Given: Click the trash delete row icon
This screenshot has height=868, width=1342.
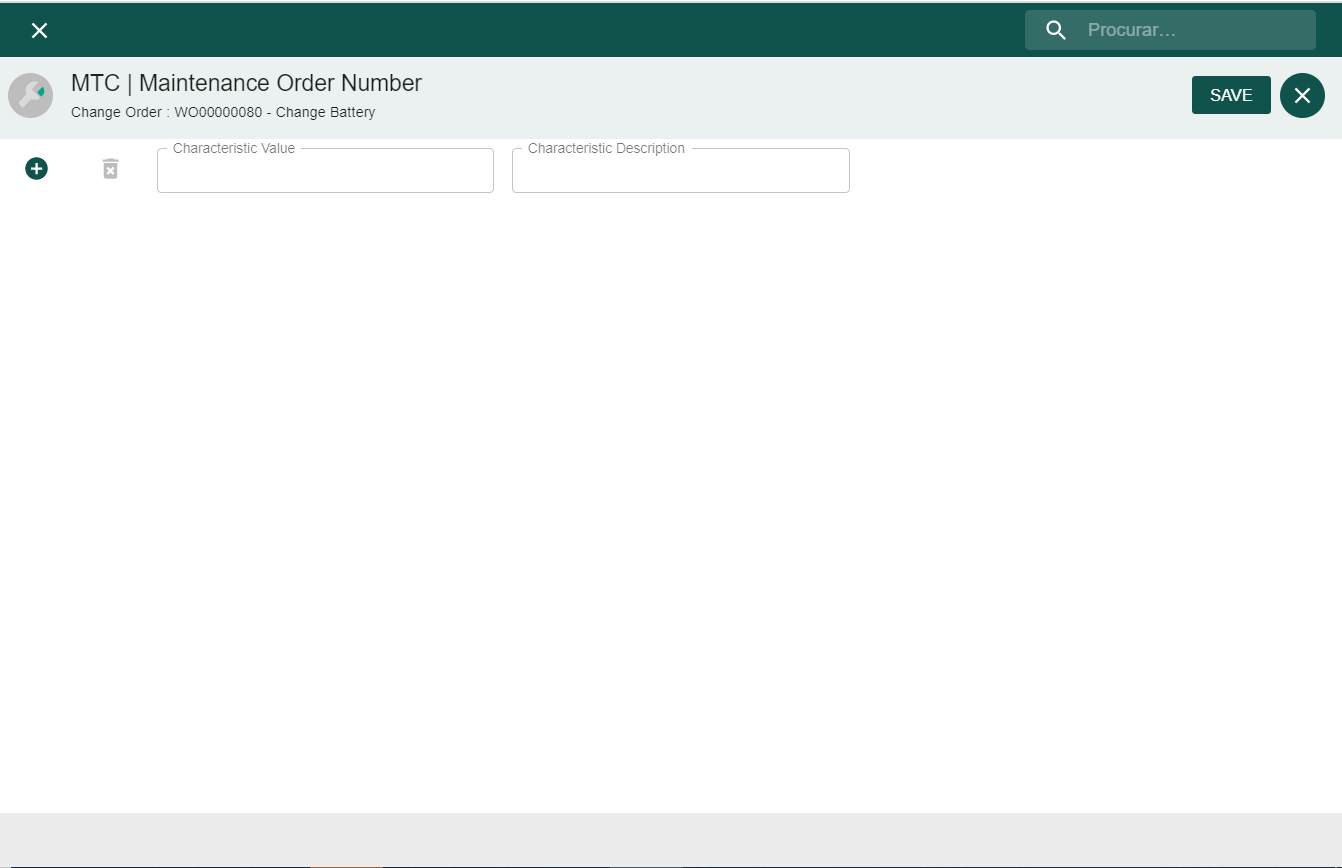Looking at the screenshot, I should point(111,169).
